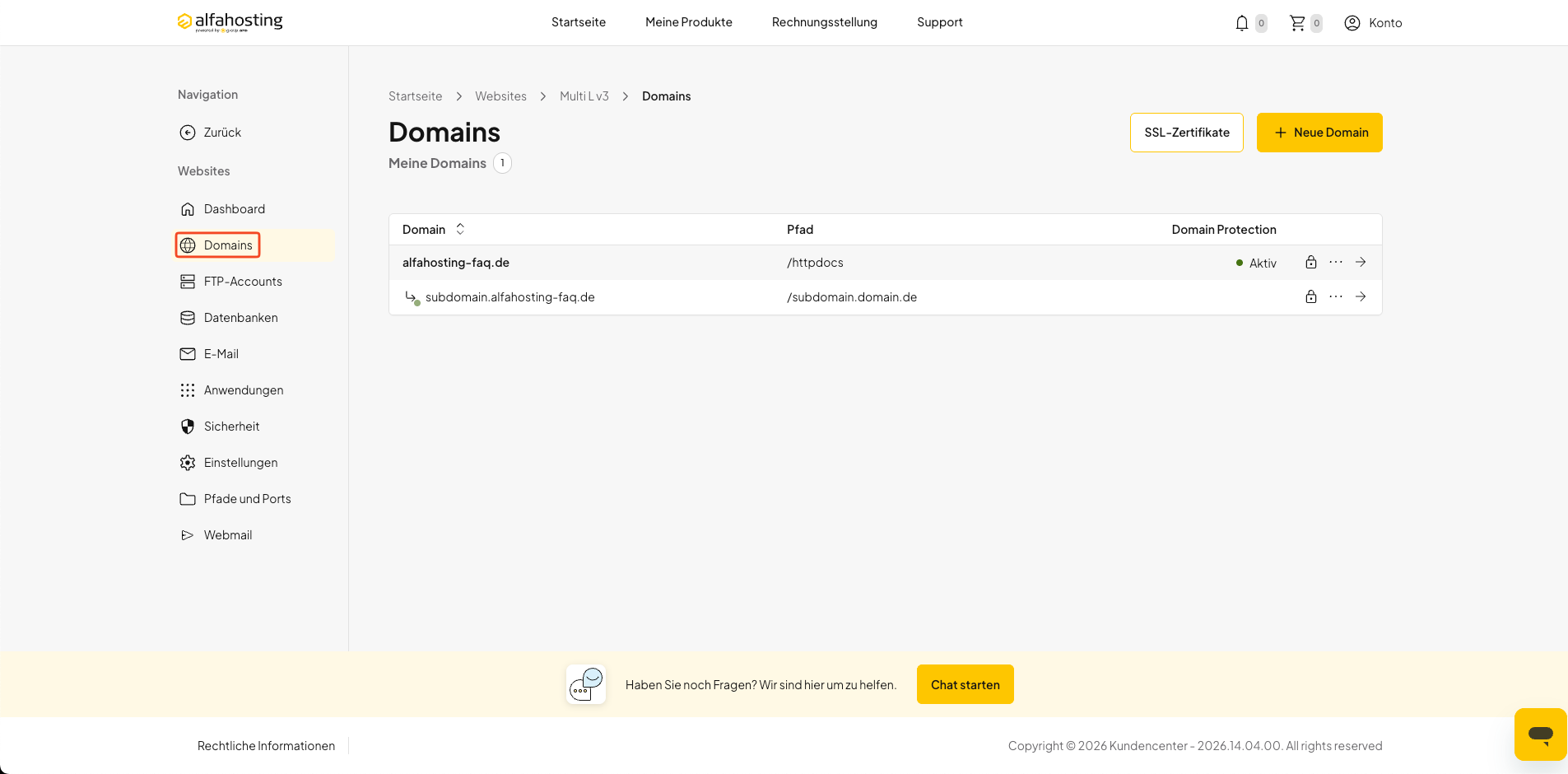Click the /httpdocs path cell
Viewport: 1568px width, 774px height.
(815, 263)
